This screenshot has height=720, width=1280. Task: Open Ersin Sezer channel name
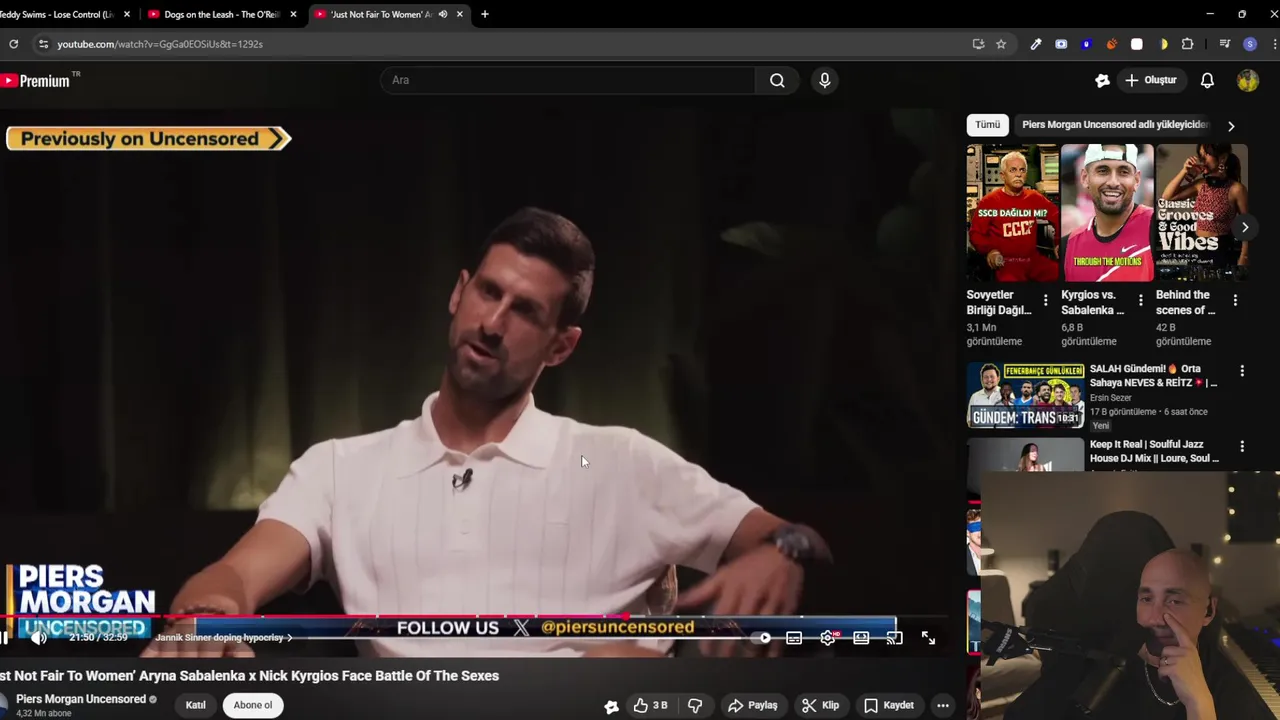click(x=1111, y=398)
